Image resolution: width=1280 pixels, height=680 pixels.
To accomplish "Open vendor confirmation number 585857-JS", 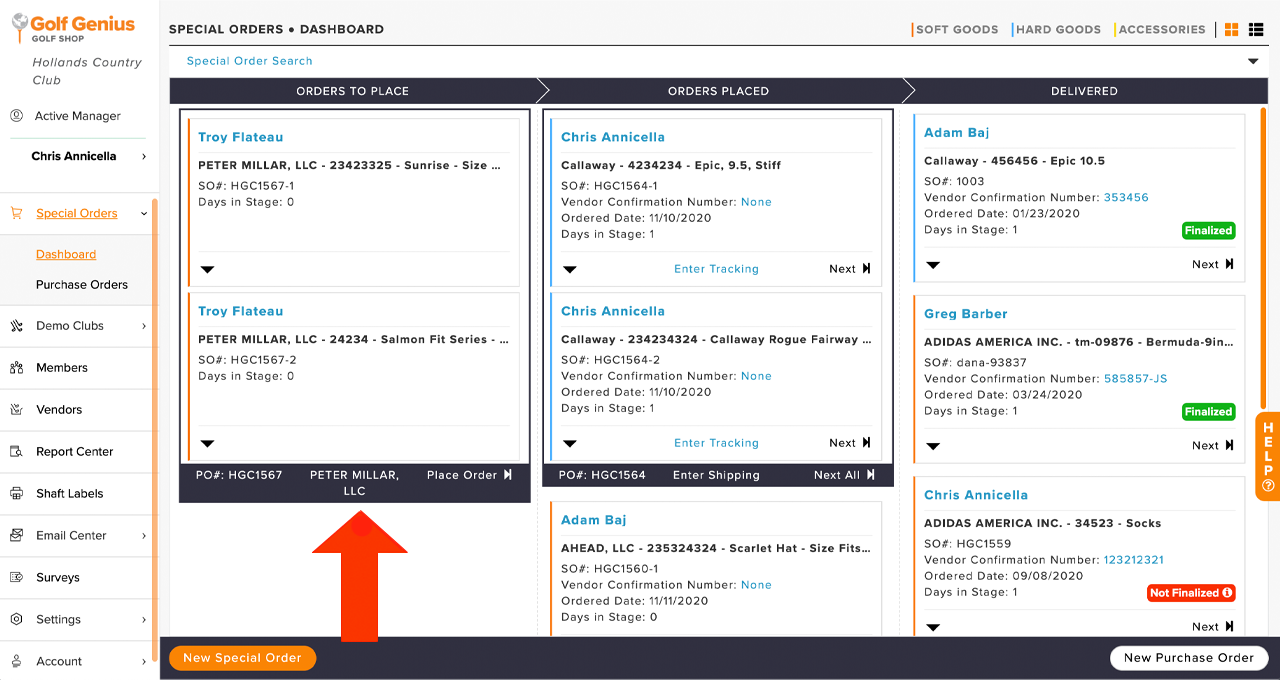I will tap(1136, 379).
